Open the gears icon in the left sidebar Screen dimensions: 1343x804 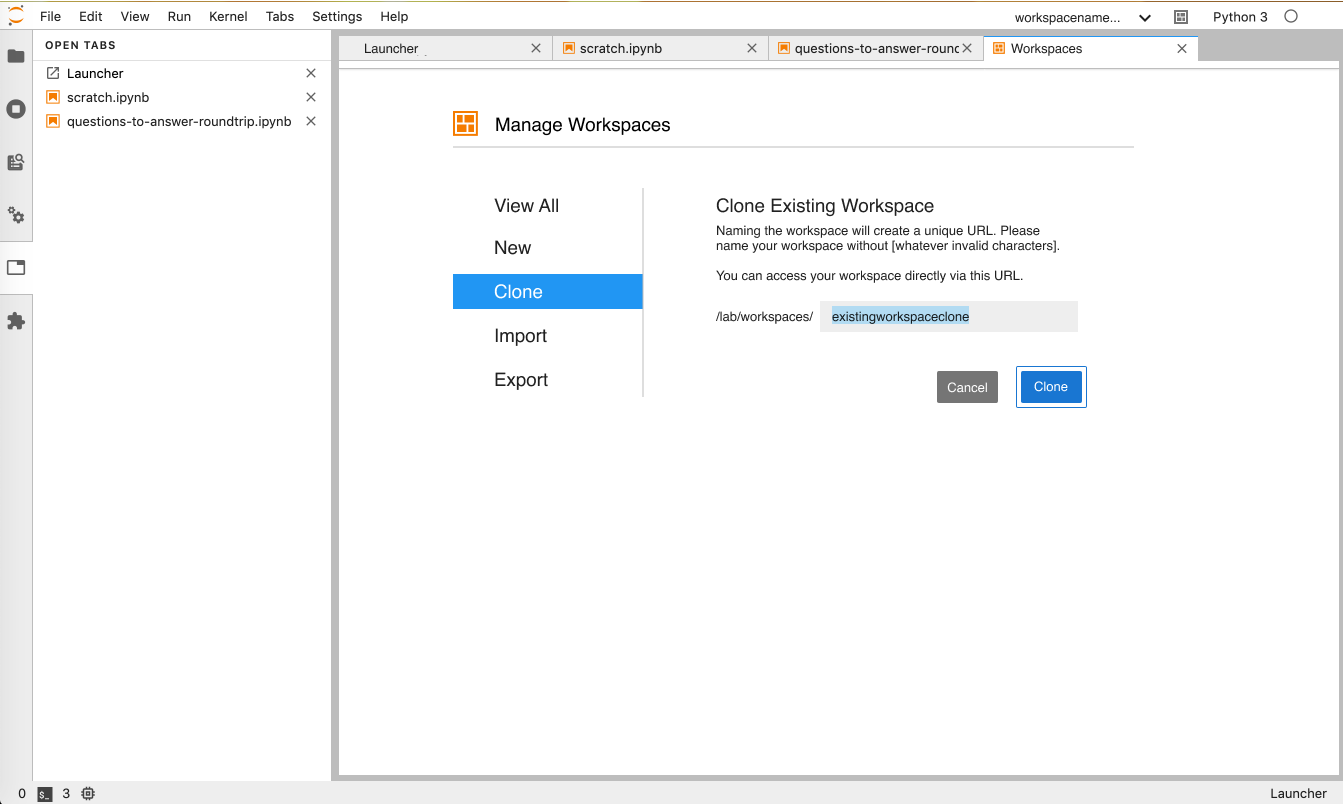tap(16, 215)
